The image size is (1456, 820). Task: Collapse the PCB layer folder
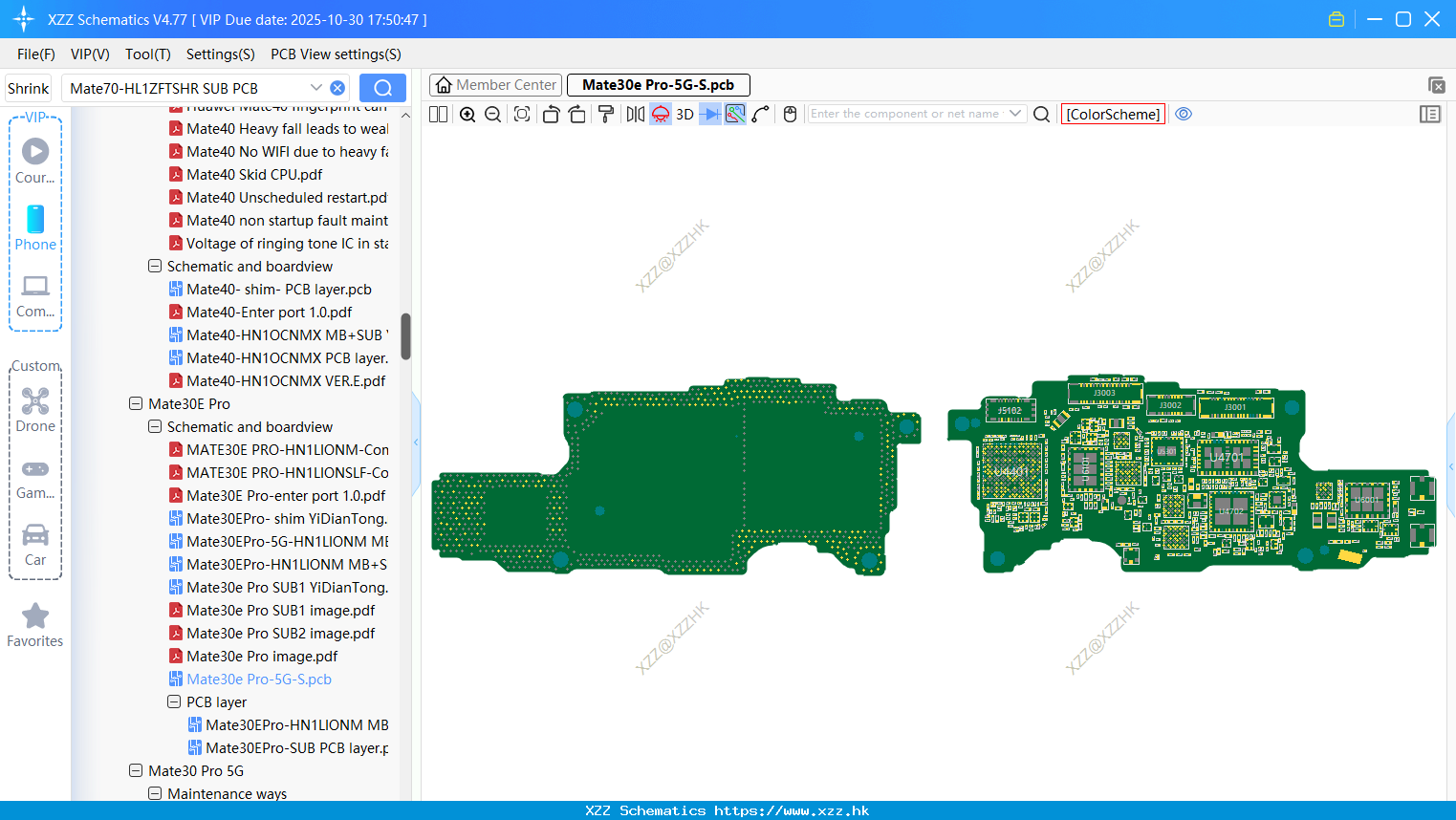click(174, 701)
